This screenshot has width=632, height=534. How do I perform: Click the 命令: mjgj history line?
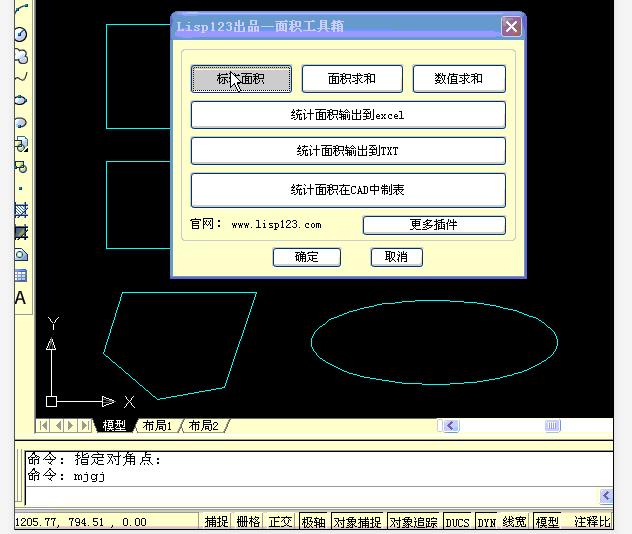click(x=67, y=476)
